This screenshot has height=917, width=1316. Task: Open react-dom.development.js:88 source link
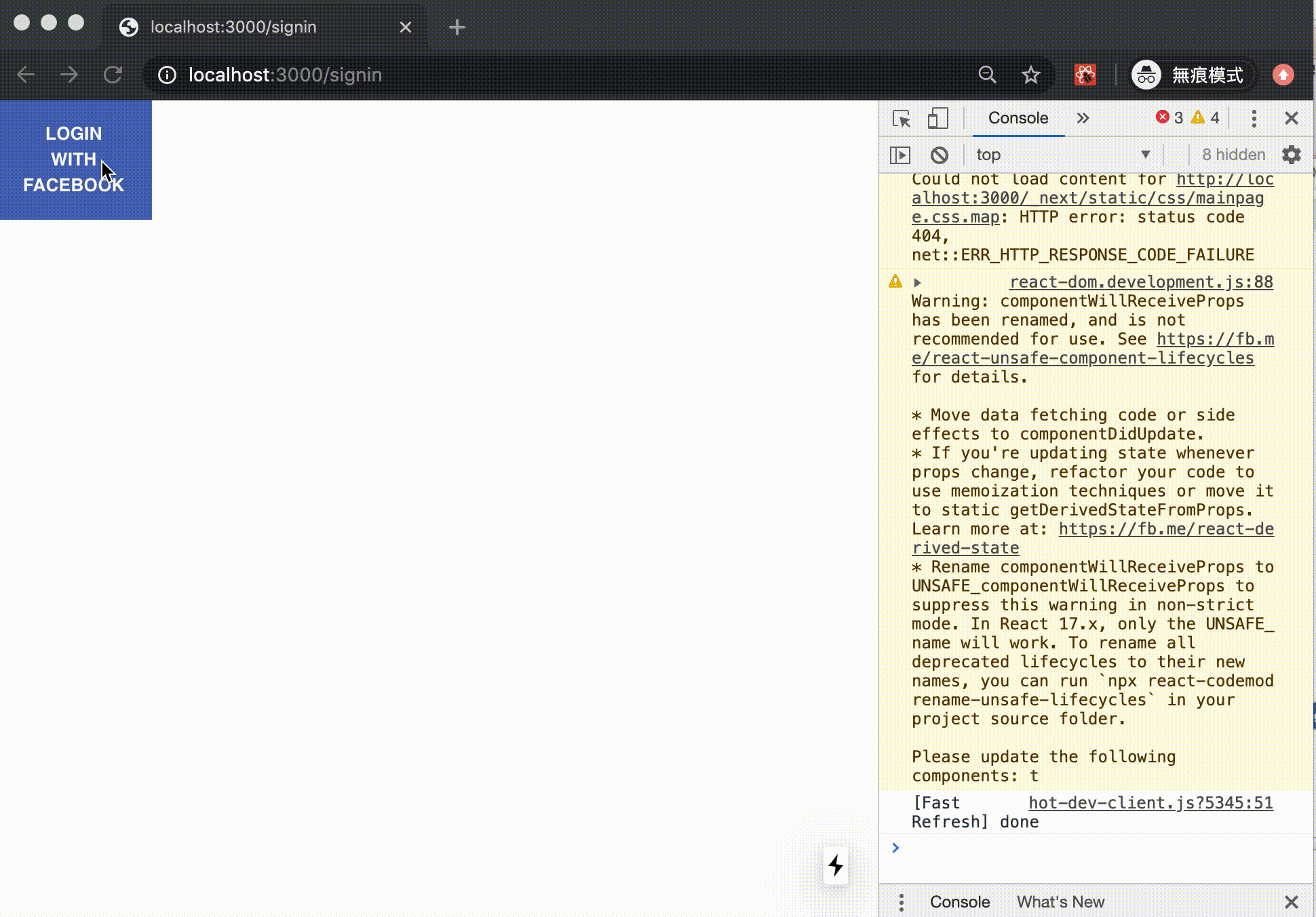coord(1140,282)
